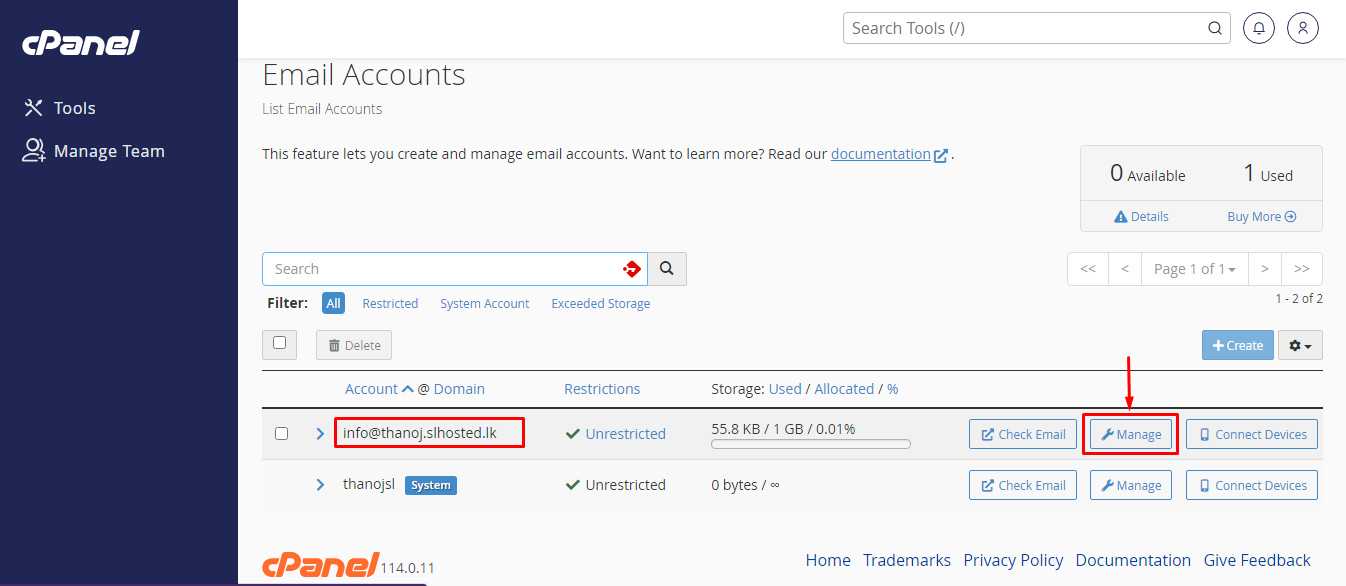Expand the info@thanoj.slhosted.lk row details

pyautogui.click(x=319, y=432)
